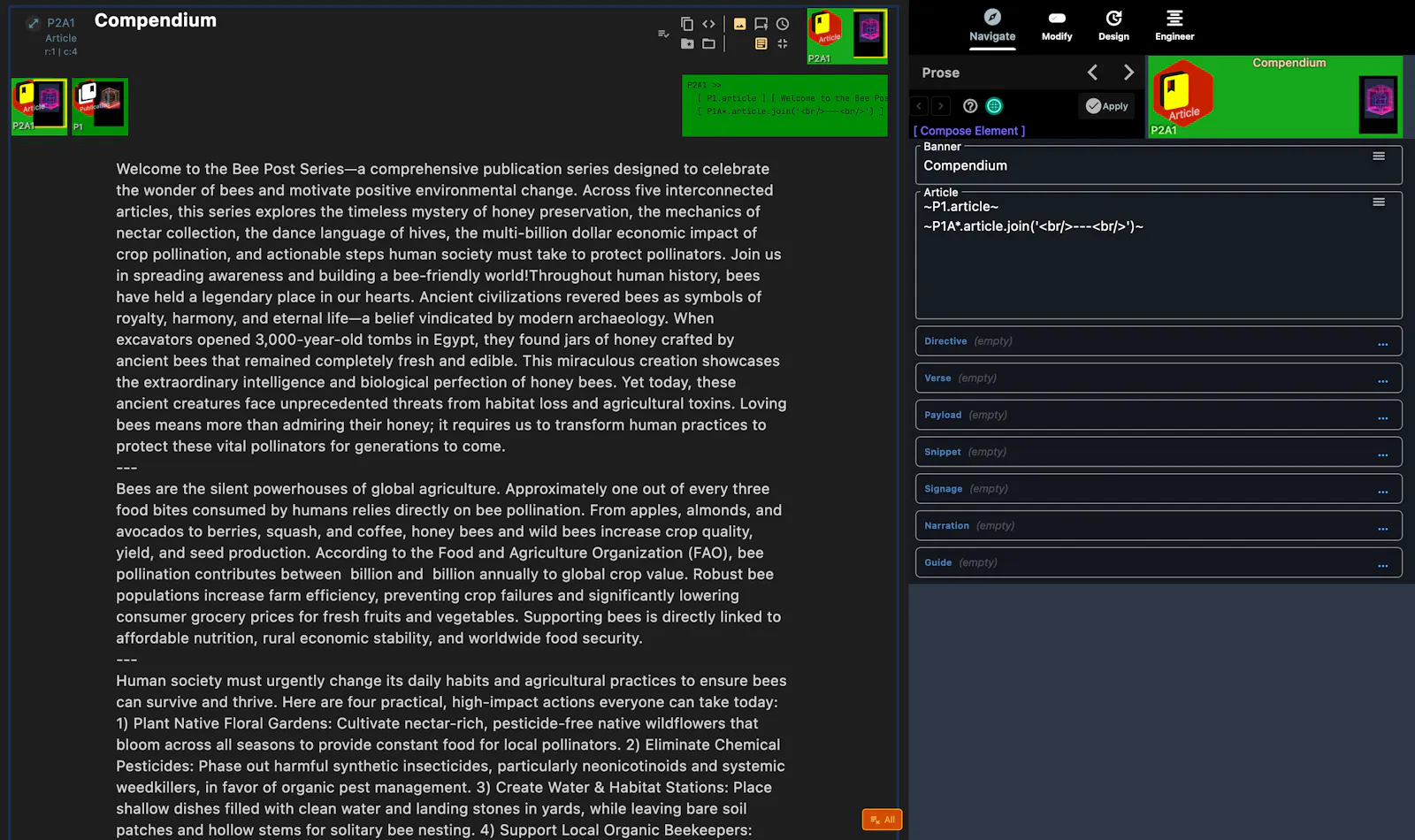Open the Engineer tab
The width and height of the screenshot is (1415, 840).
[x=1174, y=25]
